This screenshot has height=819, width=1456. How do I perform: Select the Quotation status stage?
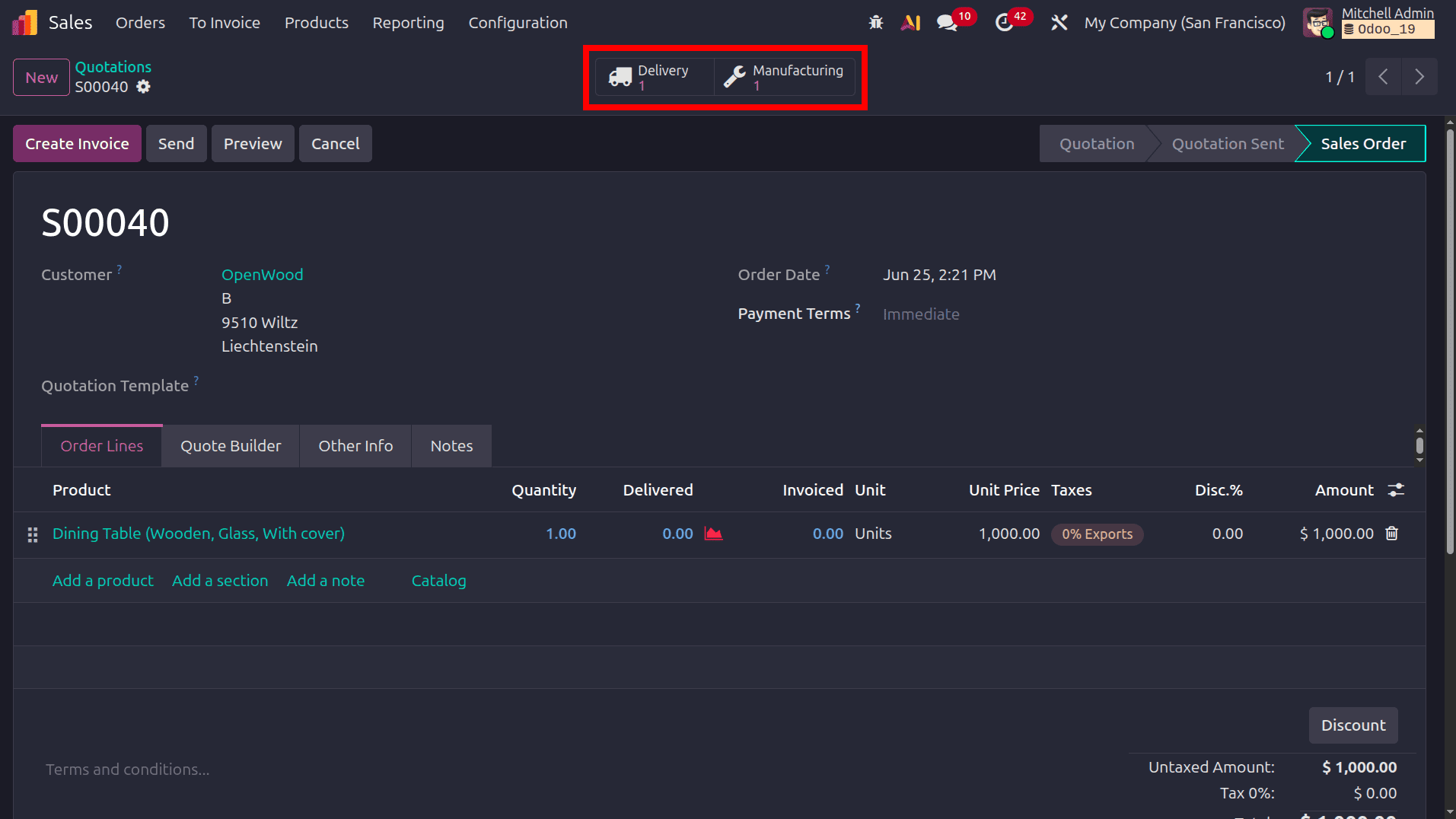(x=1097, y=144)
